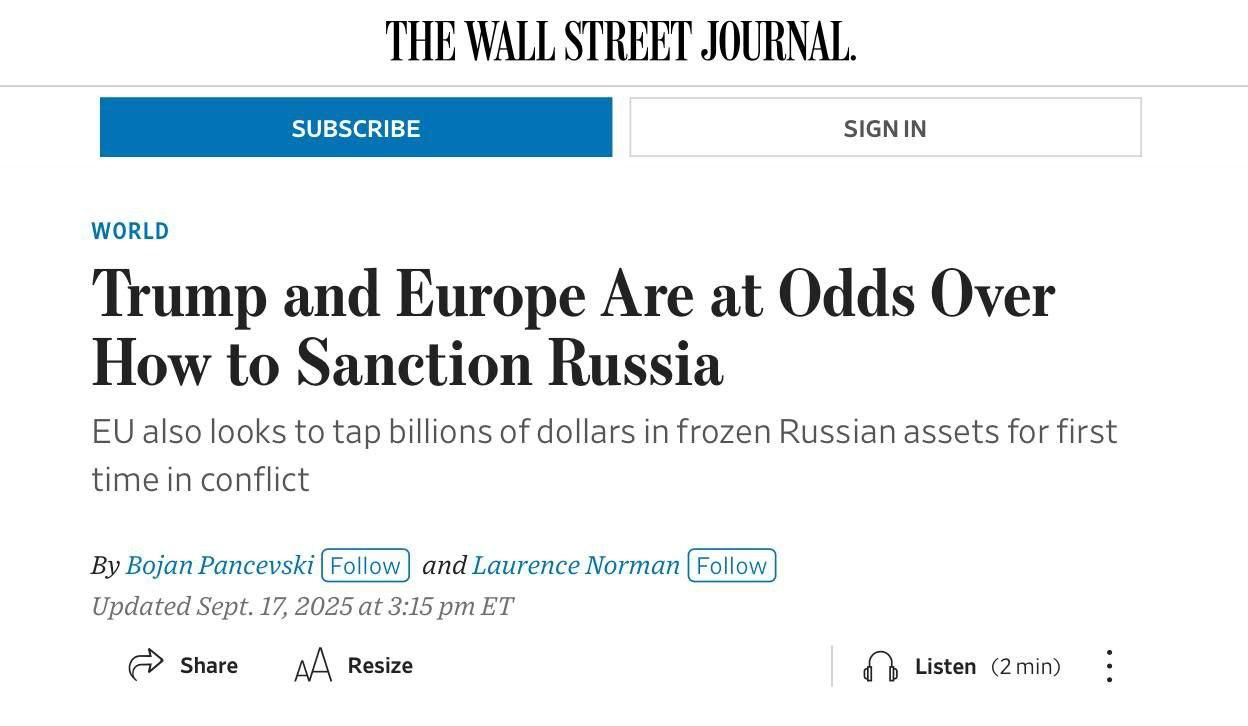Go to The Wall Street Journal homepage logo
Image resolution: width=1248 pixels, height=726 pixels.
[621, 41]
